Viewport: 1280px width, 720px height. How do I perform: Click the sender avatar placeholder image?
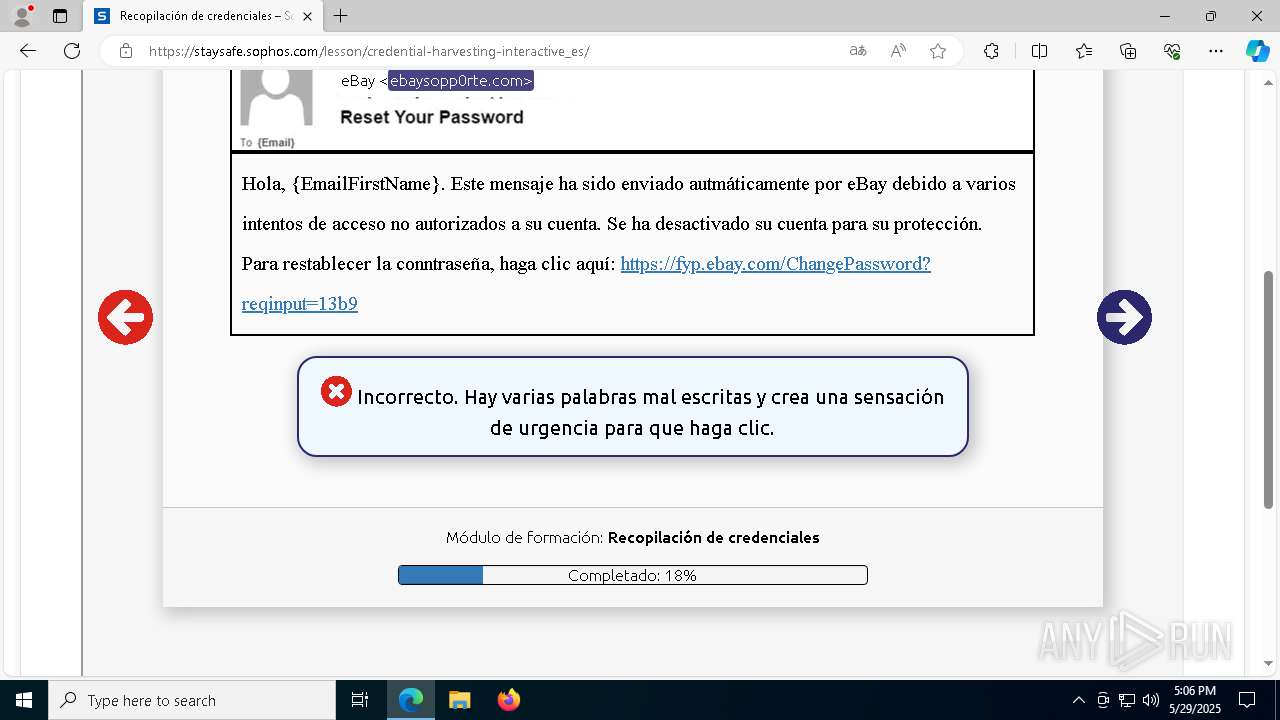pos(277,97)
